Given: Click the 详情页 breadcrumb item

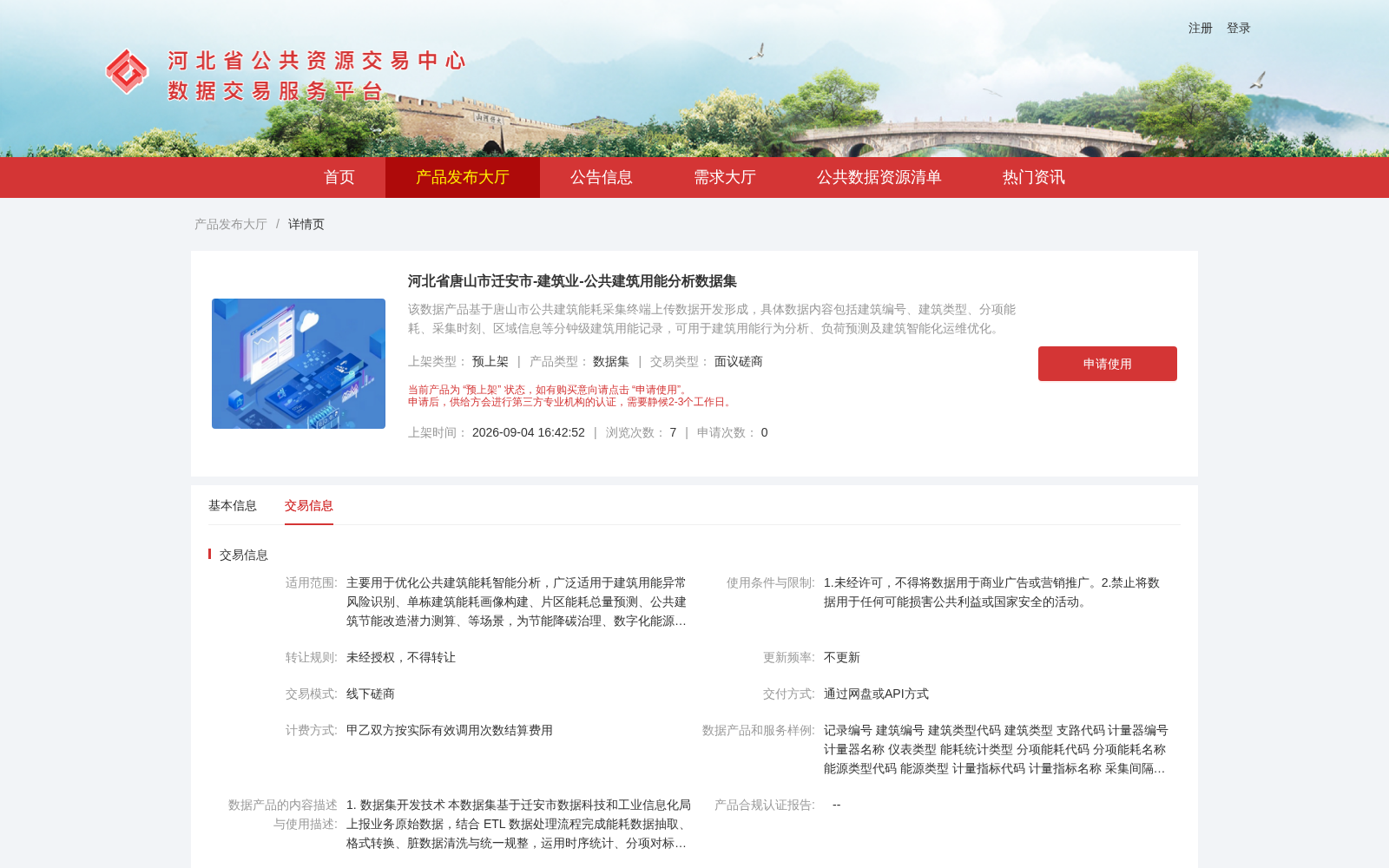Looking at the screenshot, I should (306, 224).
